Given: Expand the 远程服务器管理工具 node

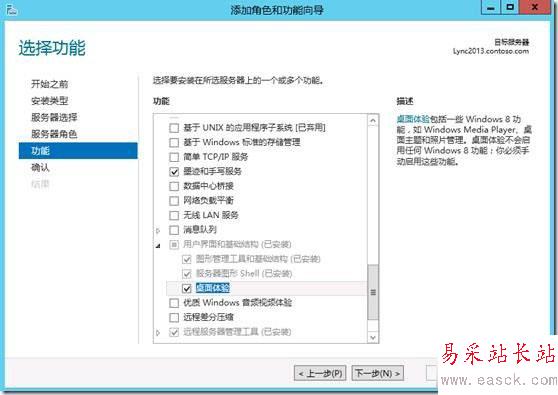Looking at the screenshot, I should coord(158,333).
